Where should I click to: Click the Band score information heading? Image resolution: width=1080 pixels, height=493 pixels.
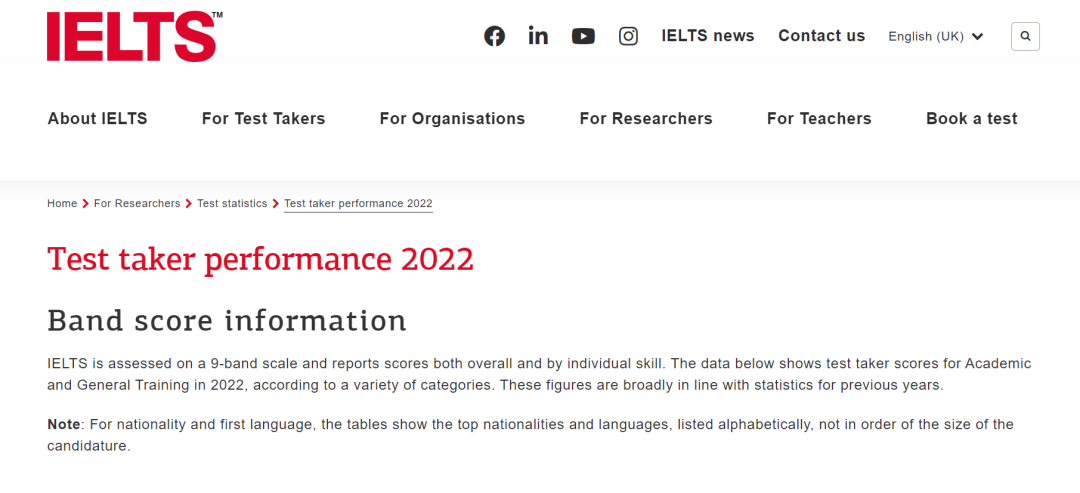pos(227,321)
